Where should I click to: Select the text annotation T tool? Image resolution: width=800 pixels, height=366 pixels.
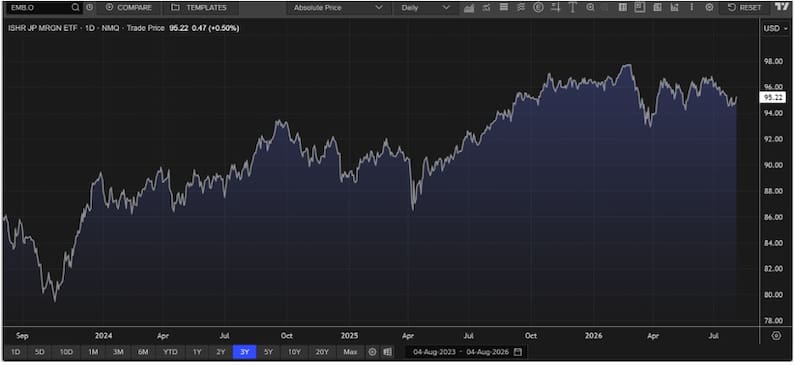(572, 8)
